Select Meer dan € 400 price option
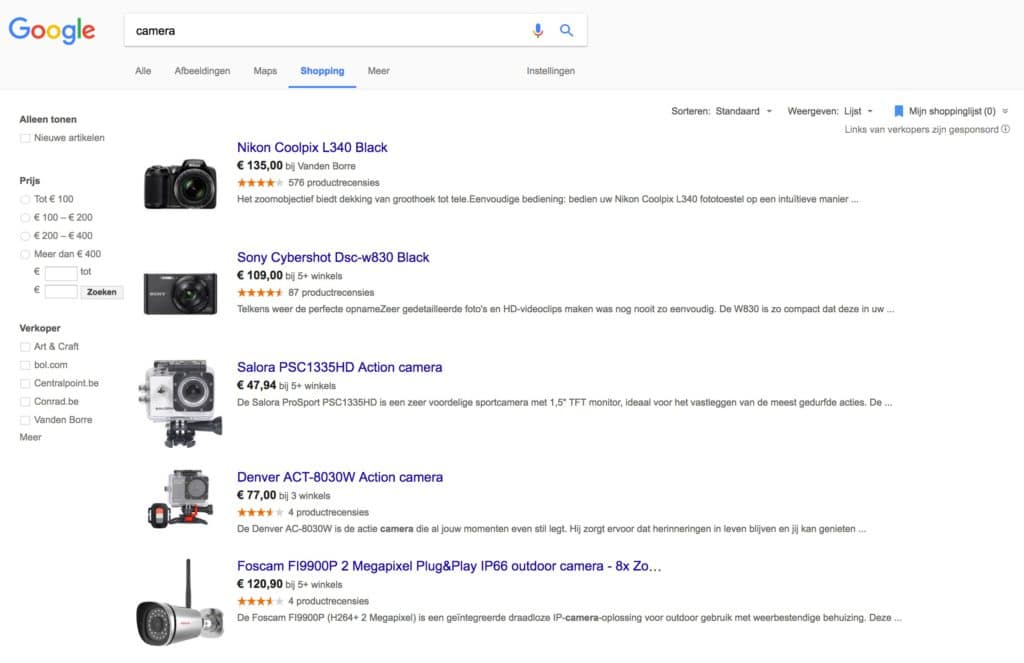The width and height of the screenshot is (1024, 663). [25, 254]
